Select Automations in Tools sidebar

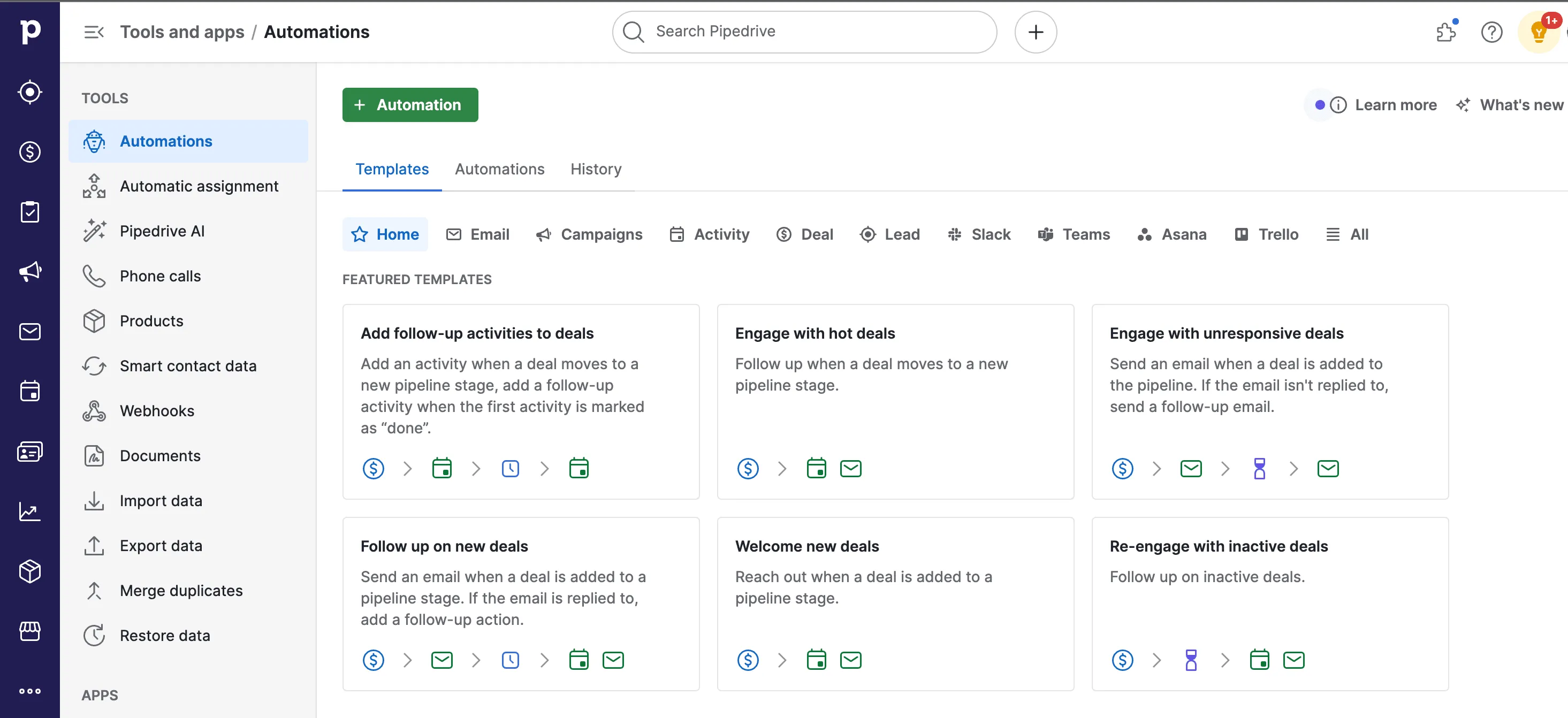click(x=188, y=141)
